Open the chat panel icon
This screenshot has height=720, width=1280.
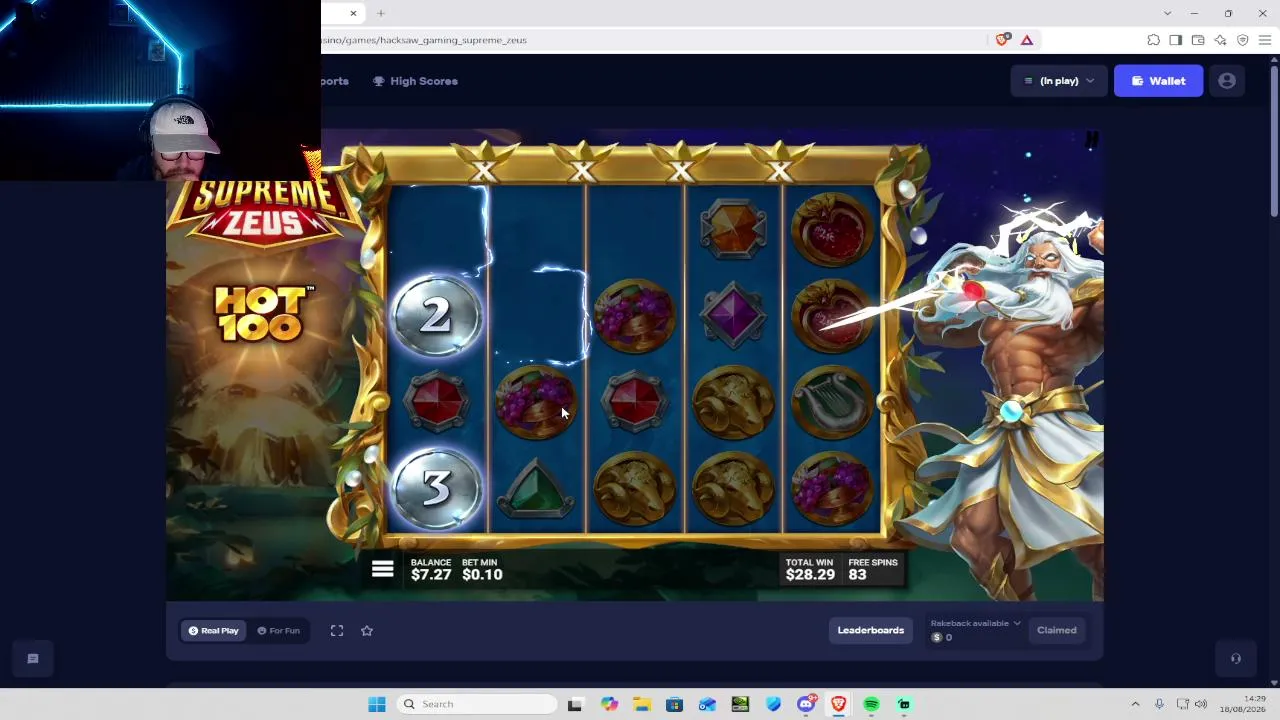tap(33, 658)
